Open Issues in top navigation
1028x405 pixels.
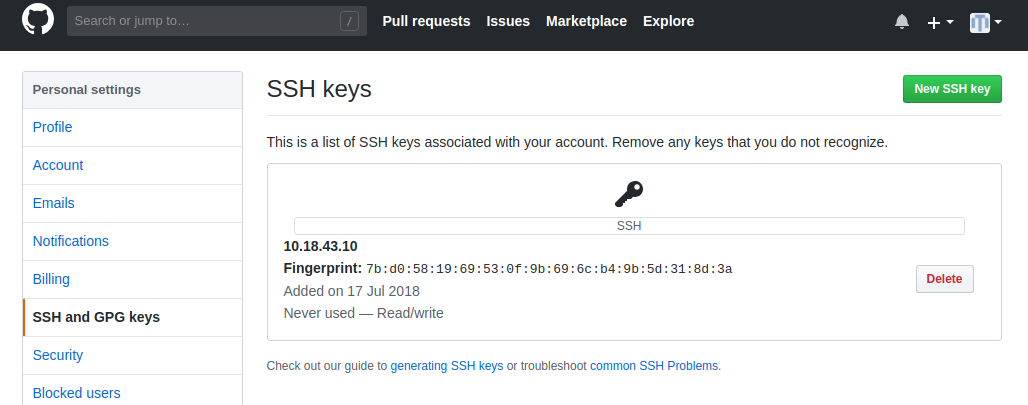point(508,21)
